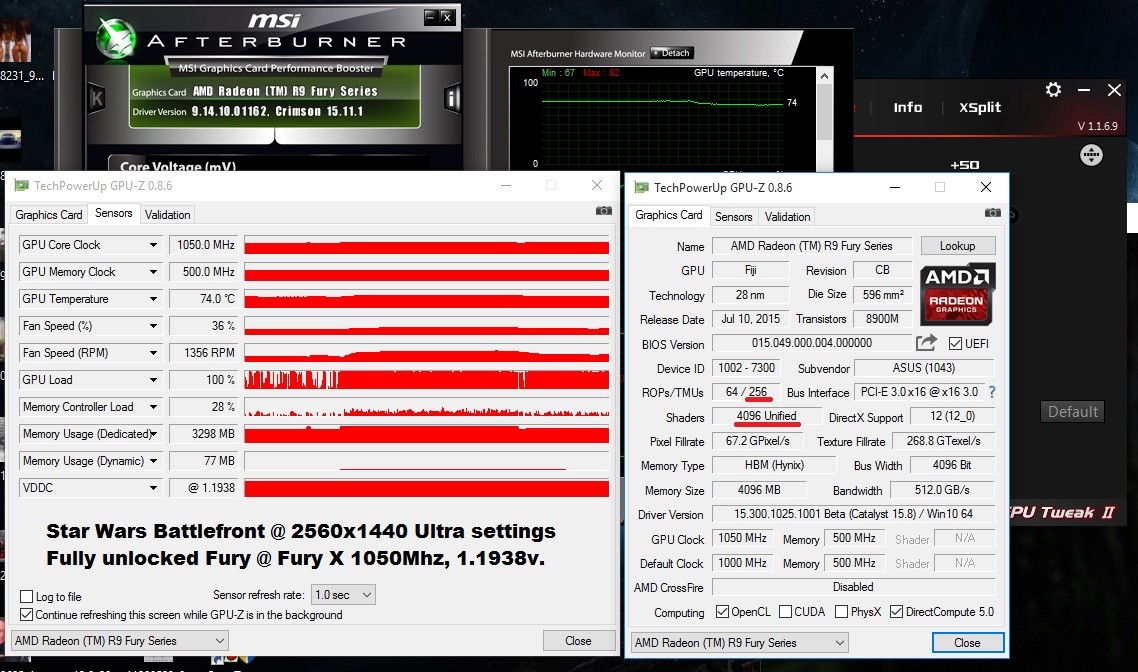Minimize the MSI Afterburner window
Image resolution: width=1138 pixels, height=672 pixels.
point(430,16)
